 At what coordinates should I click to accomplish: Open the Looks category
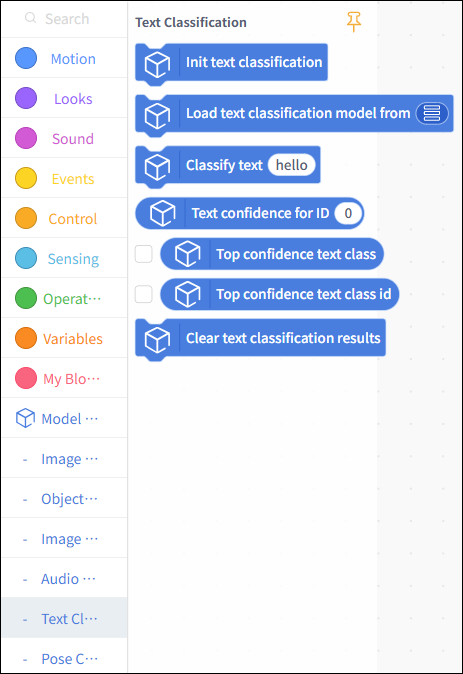[x=64, y=98]
